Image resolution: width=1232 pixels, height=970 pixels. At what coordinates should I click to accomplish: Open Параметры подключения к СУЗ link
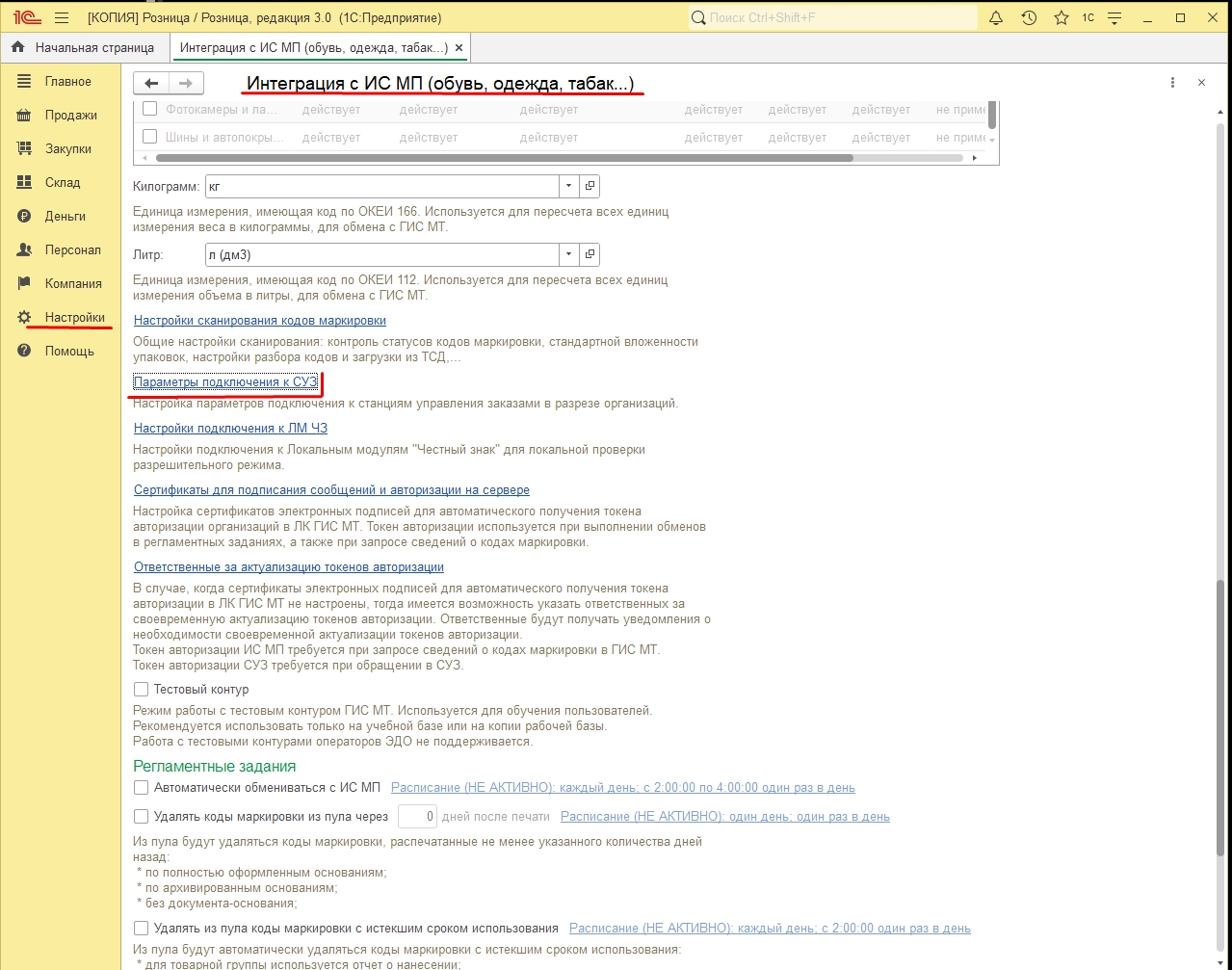click(x=225, y=382)
